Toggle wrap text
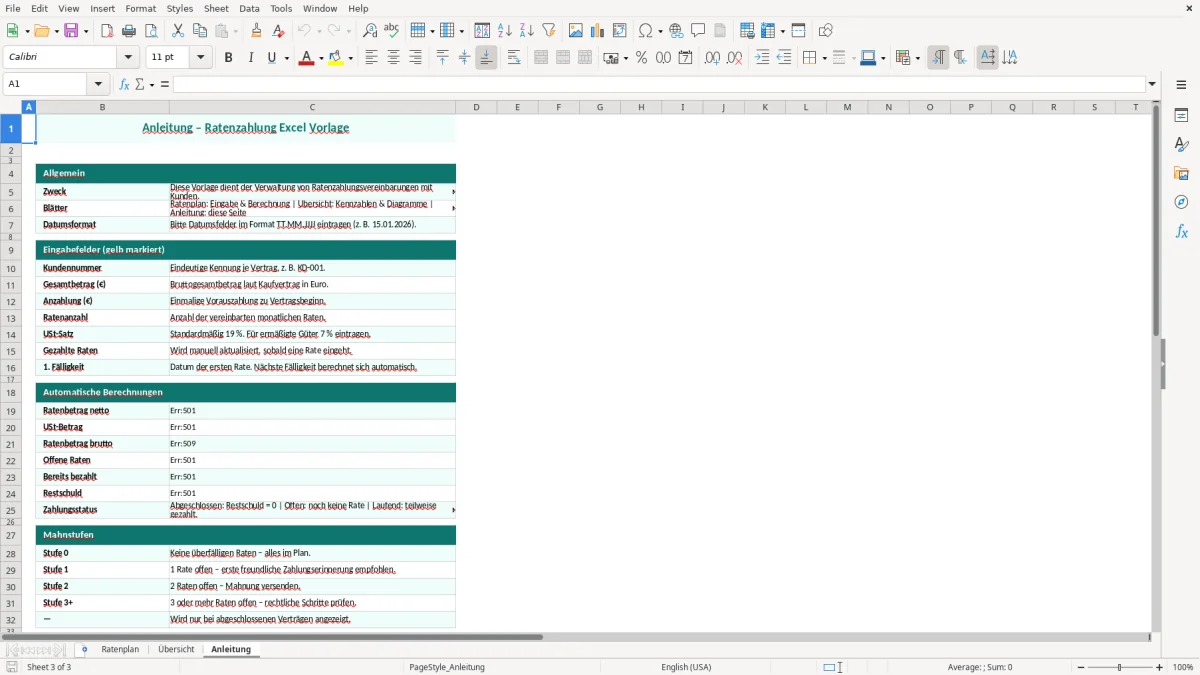This screenshot has width=1200, height=675. pos(514,58)
